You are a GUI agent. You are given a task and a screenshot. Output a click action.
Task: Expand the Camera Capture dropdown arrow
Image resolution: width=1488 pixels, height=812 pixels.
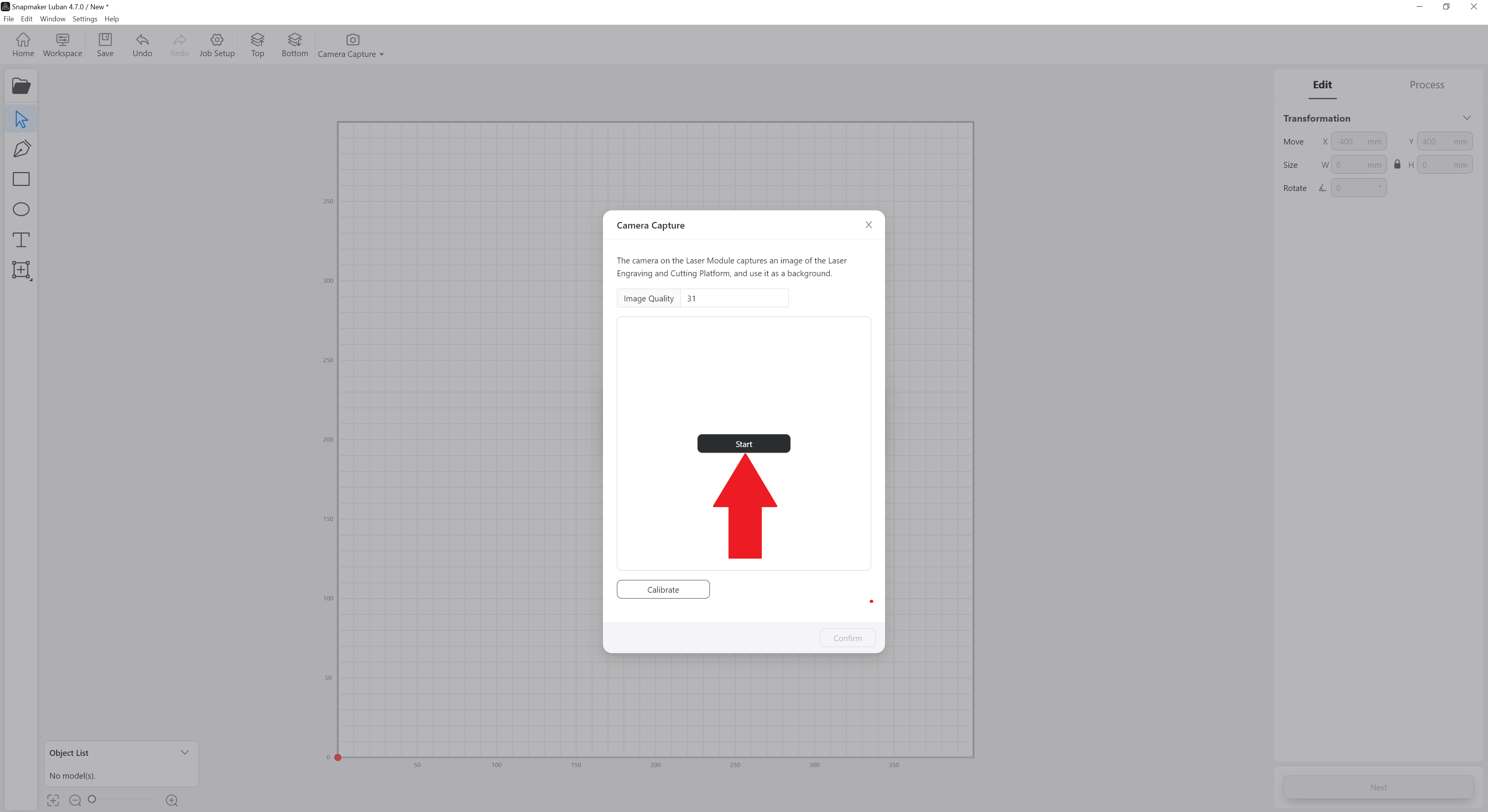tap(381, 54)
